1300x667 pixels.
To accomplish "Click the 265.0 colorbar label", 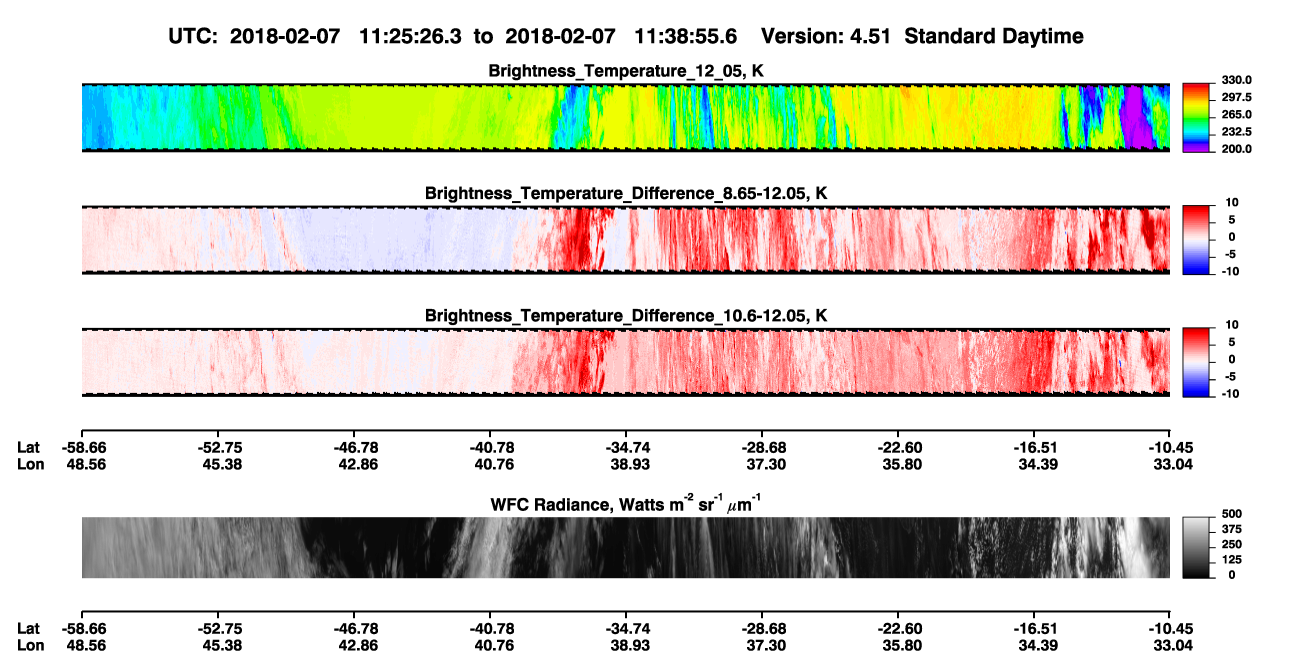I will pos(1236,114).
